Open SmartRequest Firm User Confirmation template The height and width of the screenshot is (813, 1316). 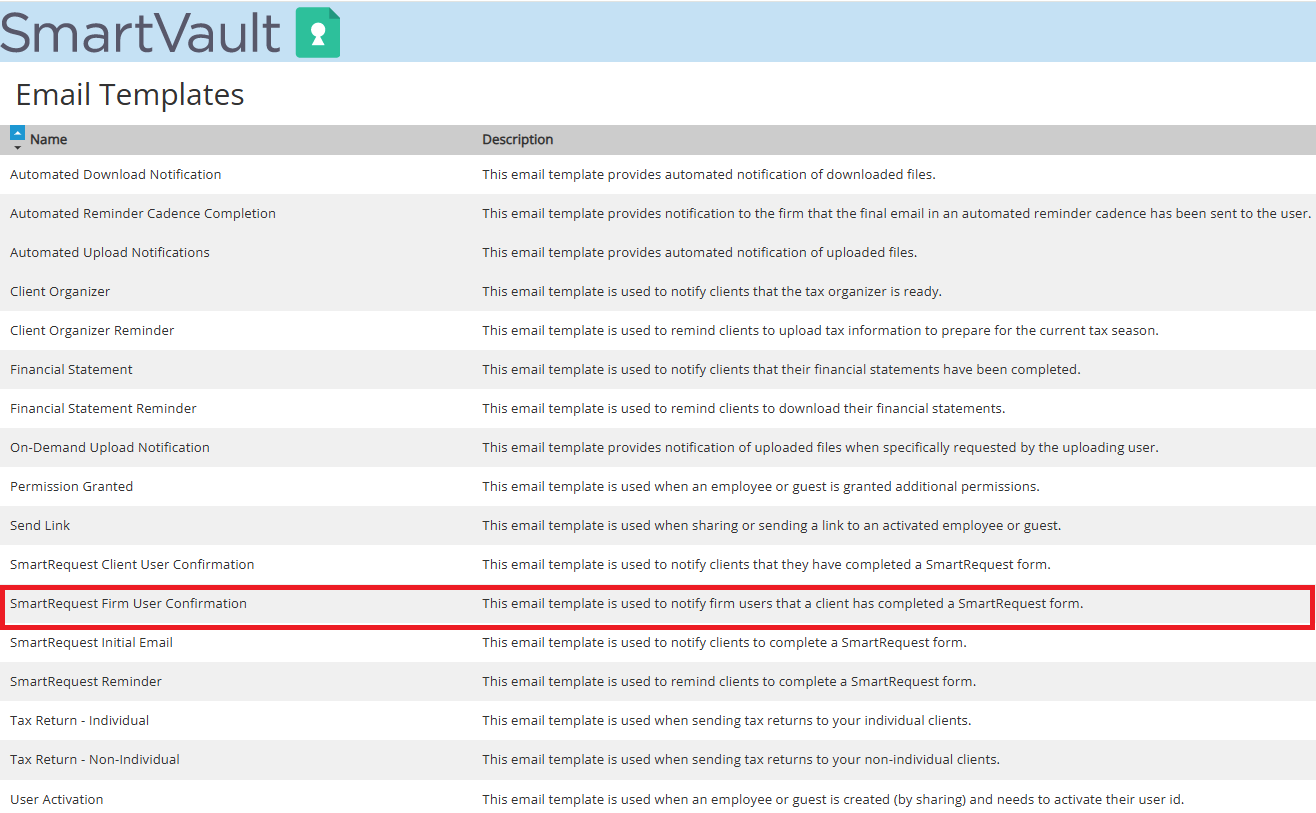pos(128,603)
